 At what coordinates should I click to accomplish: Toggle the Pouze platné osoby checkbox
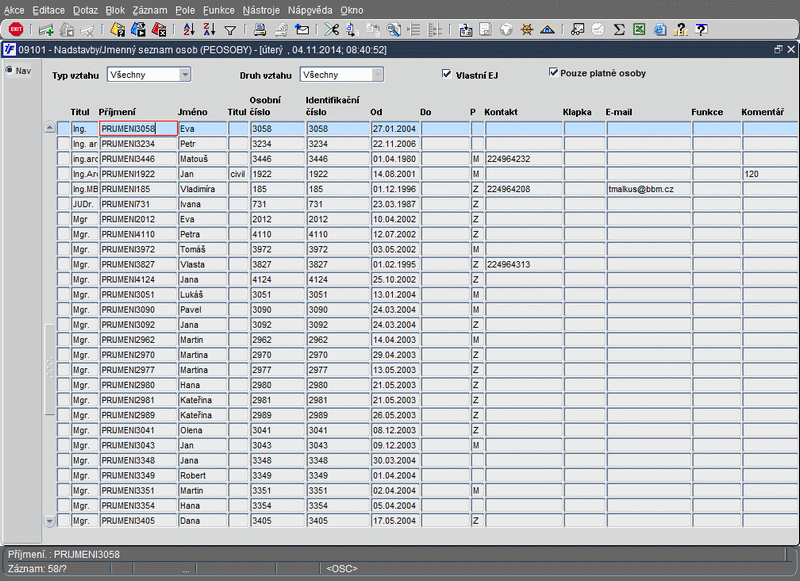pyautogui.click(x=554, y=72)
